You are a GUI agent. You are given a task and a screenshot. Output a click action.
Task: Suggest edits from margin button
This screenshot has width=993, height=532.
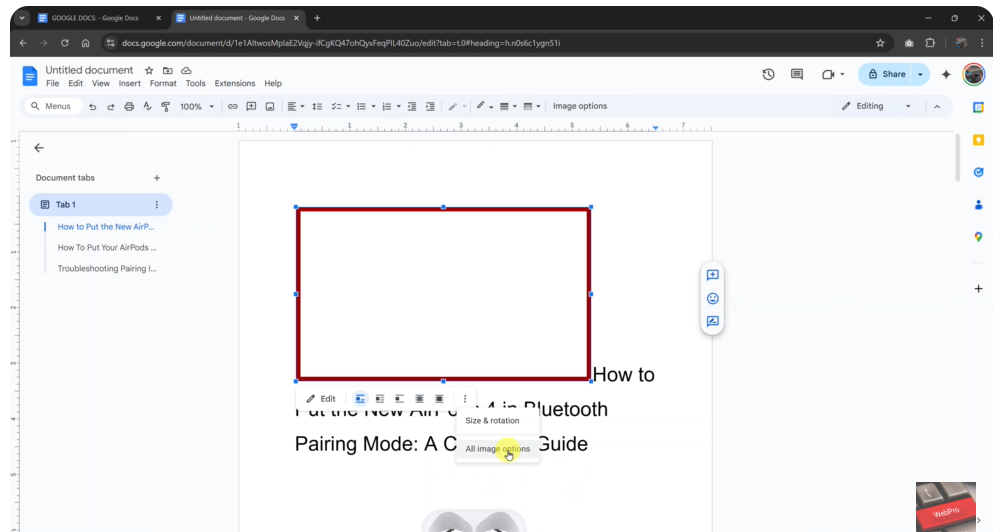click(712, 321)
